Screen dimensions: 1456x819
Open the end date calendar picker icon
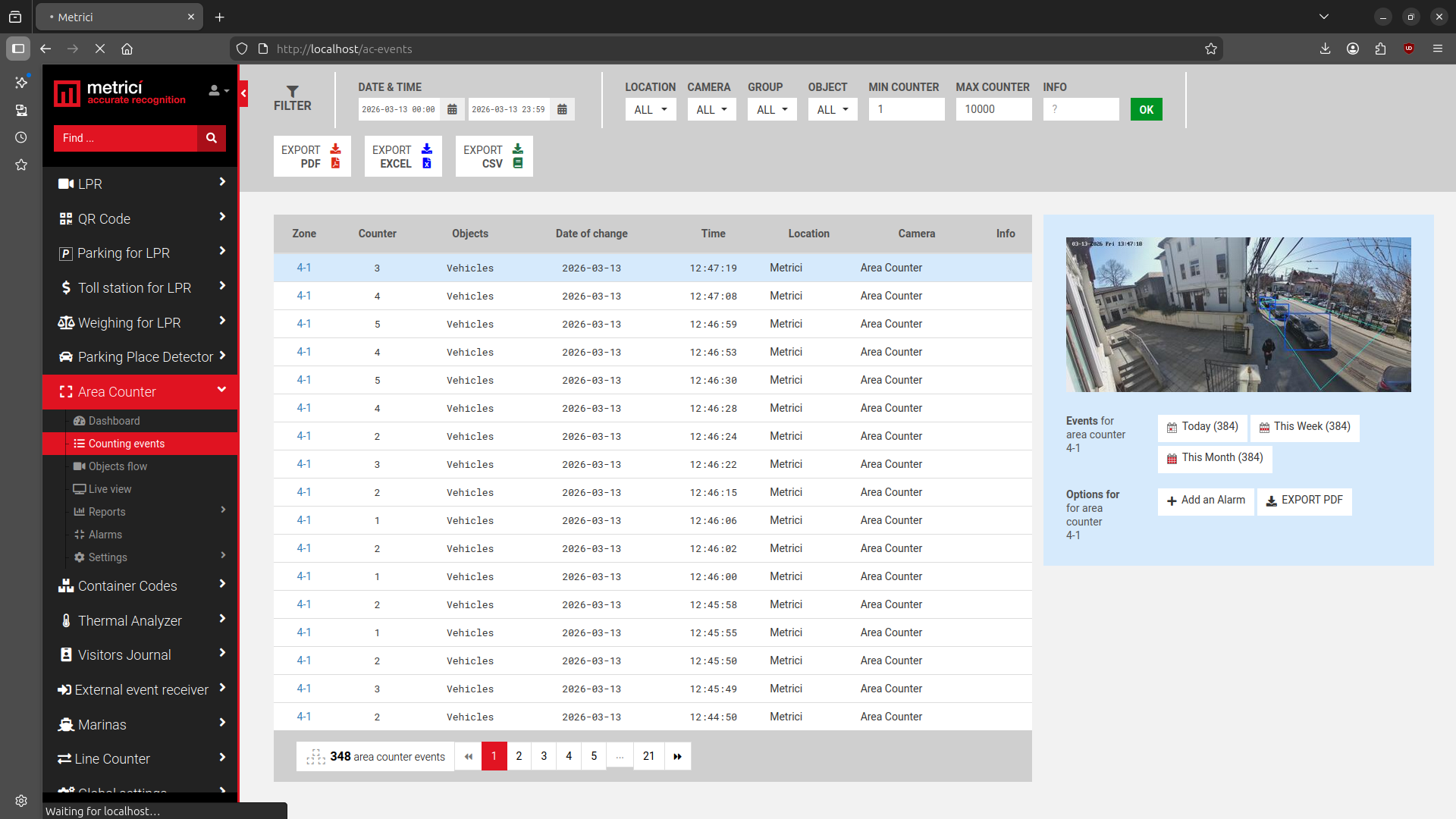(562, 109)
